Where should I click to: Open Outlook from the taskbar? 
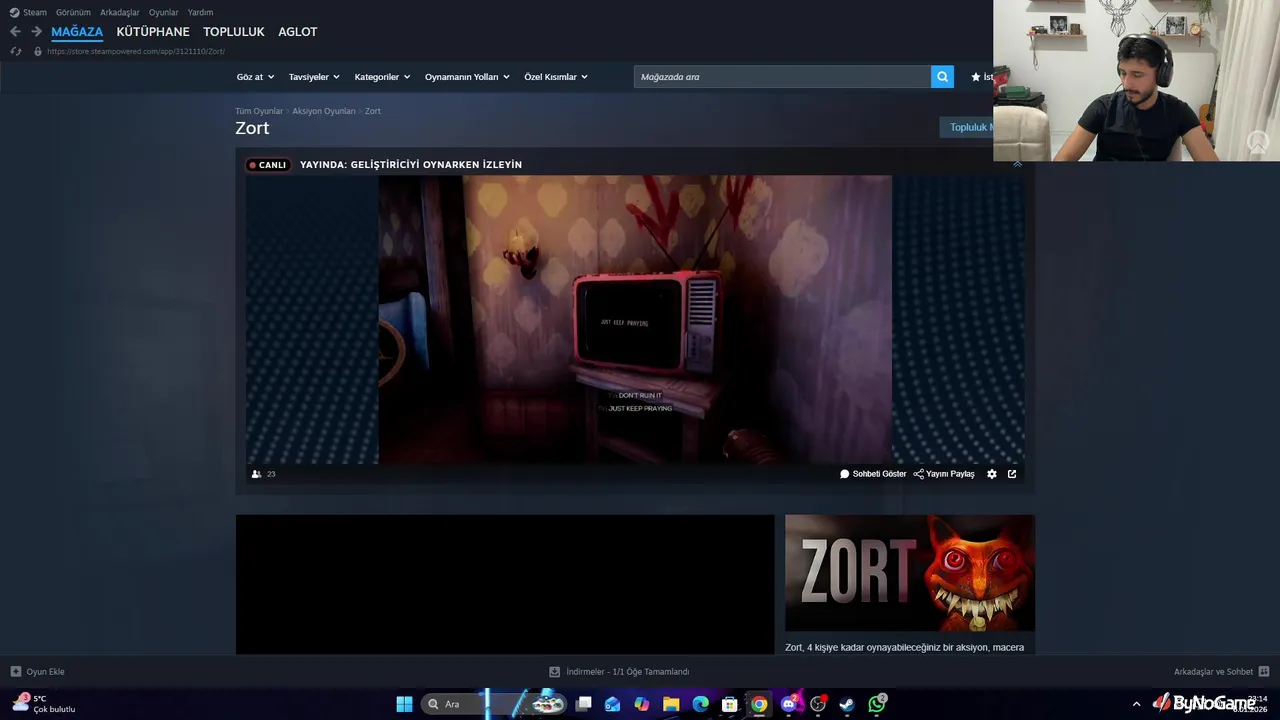pyautogui.click(x=613, y=704)
